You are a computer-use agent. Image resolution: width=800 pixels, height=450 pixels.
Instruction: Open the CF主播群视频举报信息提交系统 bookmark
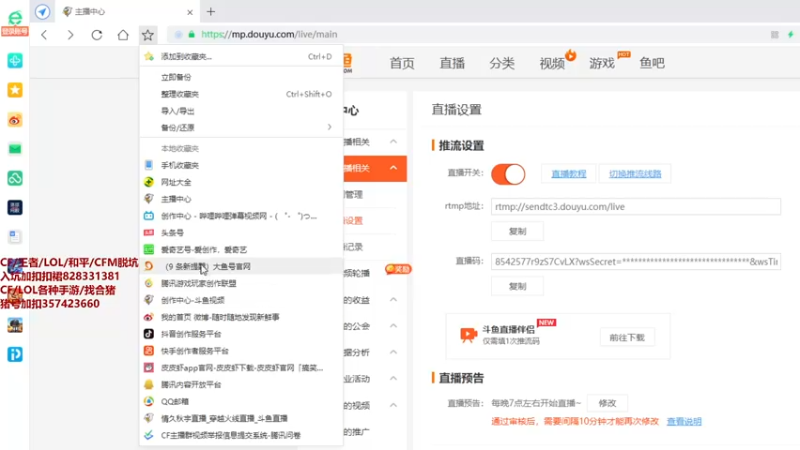241,435
